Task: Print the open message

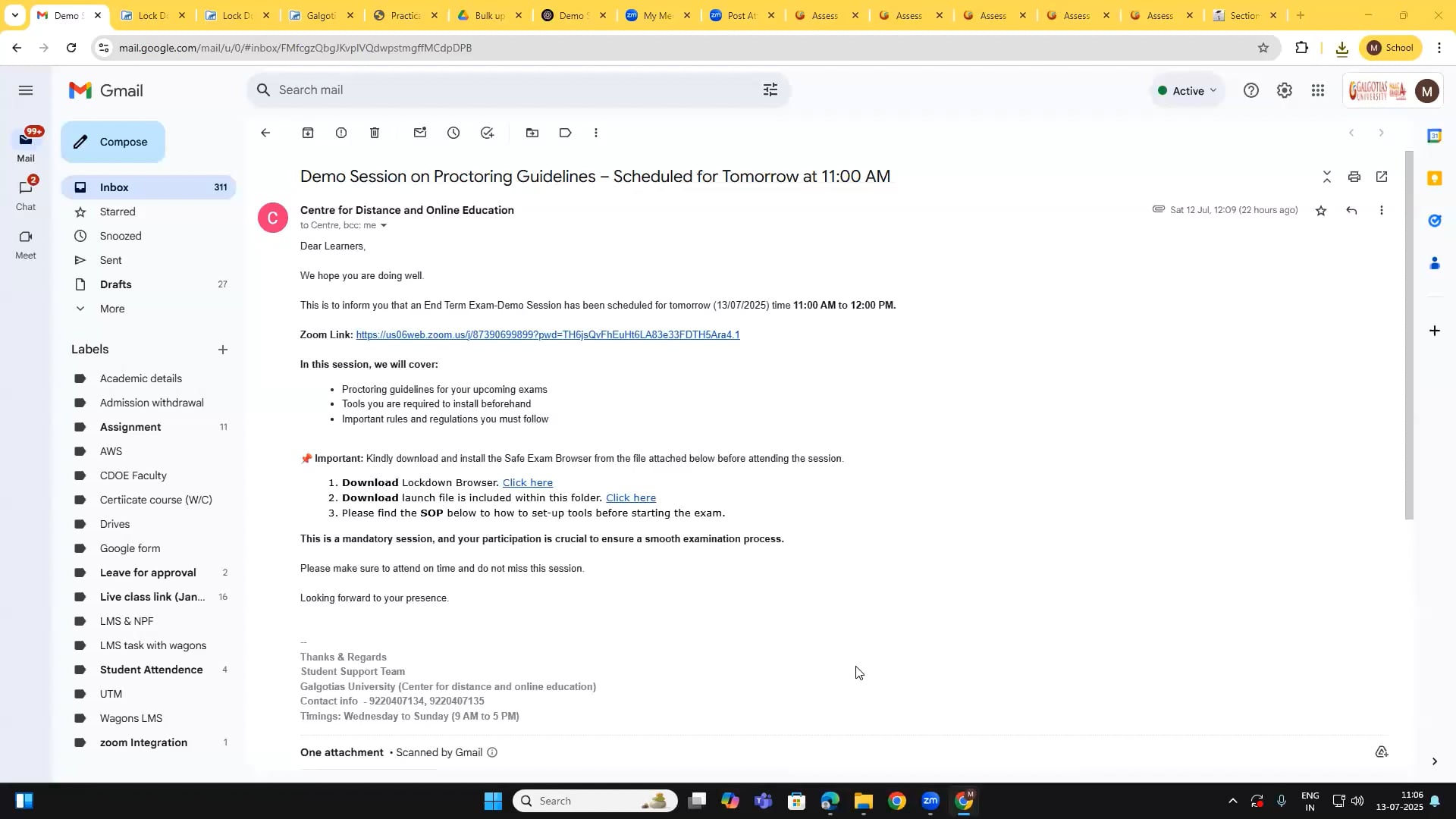Action: point(1354,177)
